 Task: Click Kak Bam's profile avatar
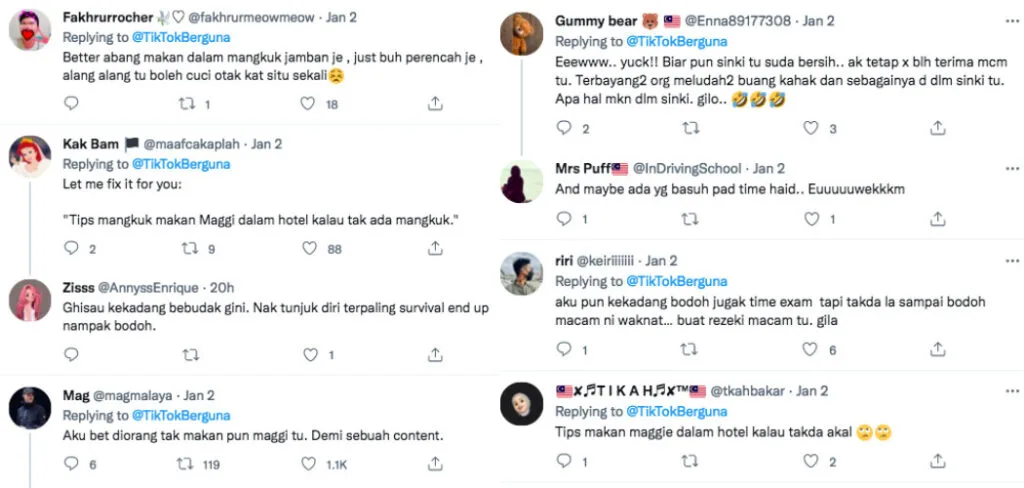[x=30, y=155]
